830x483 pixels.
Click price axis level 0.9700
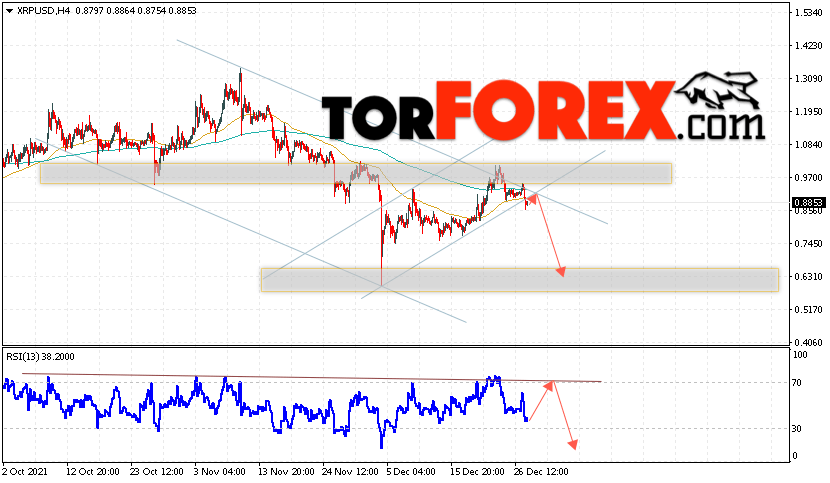tap(809, 177)
